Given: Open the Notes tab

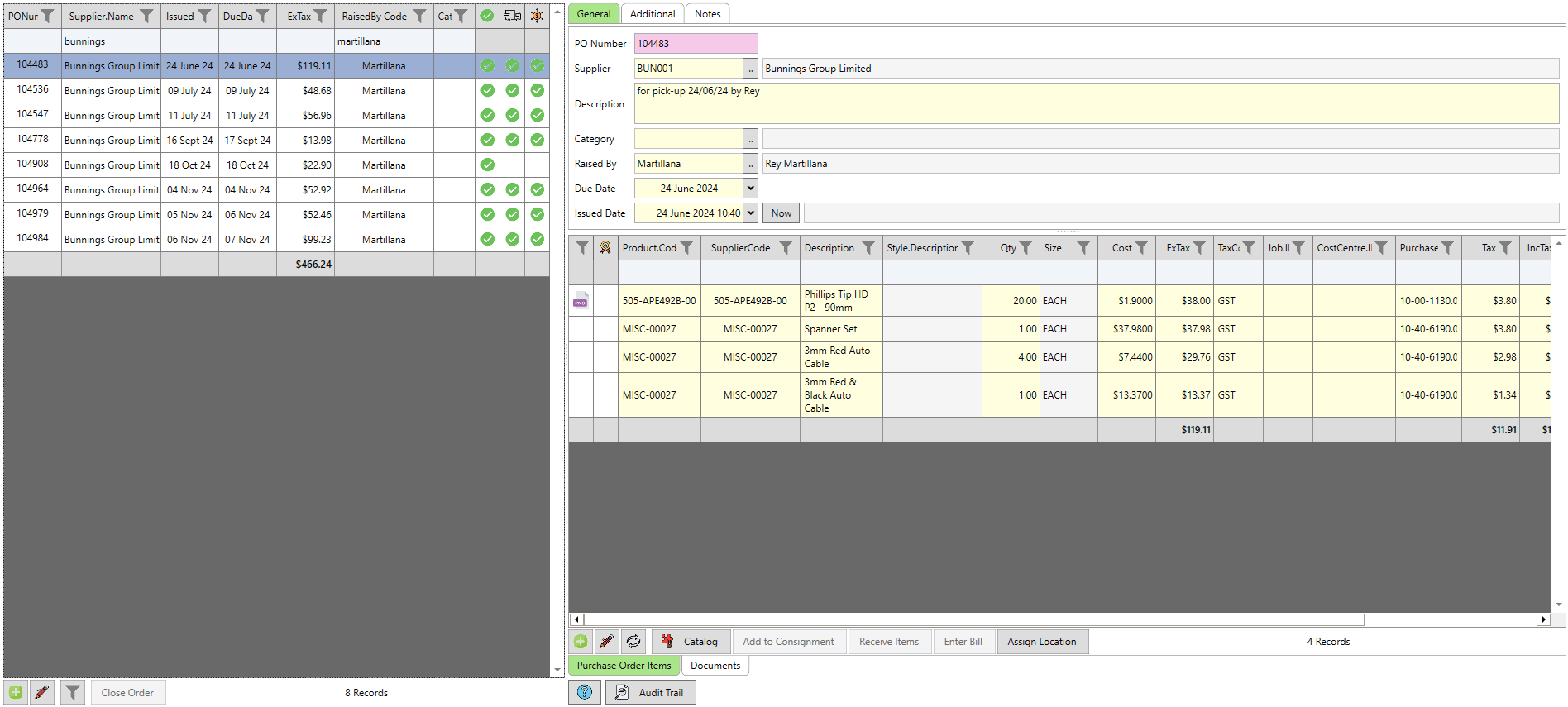Looking at the screenshot, I should (x=707, y=14).
